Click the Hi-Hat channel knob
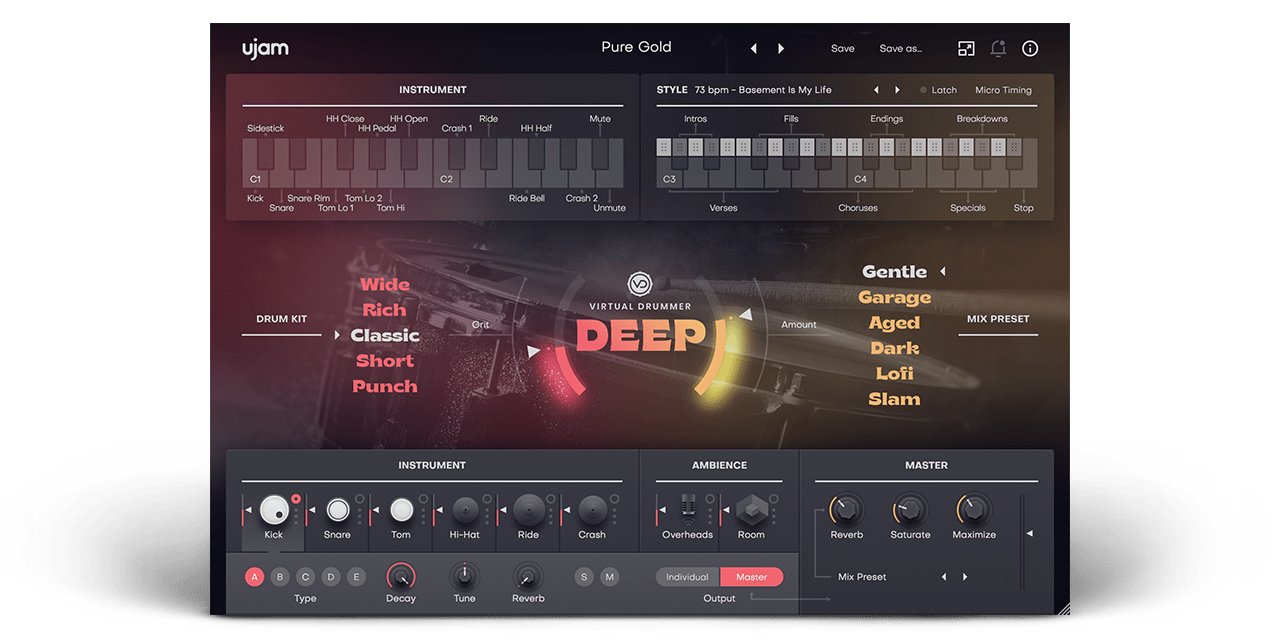 (464, 512)
